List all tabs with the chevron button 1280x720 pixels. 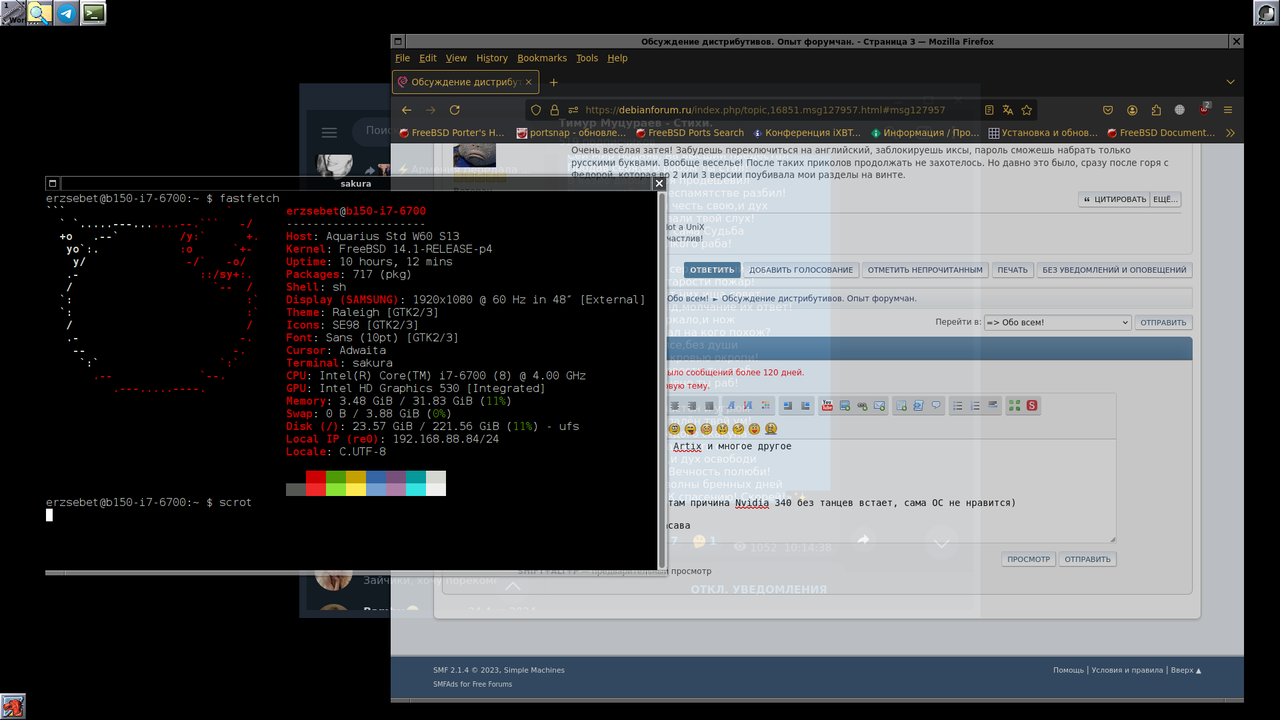(x=1230, y=82)
